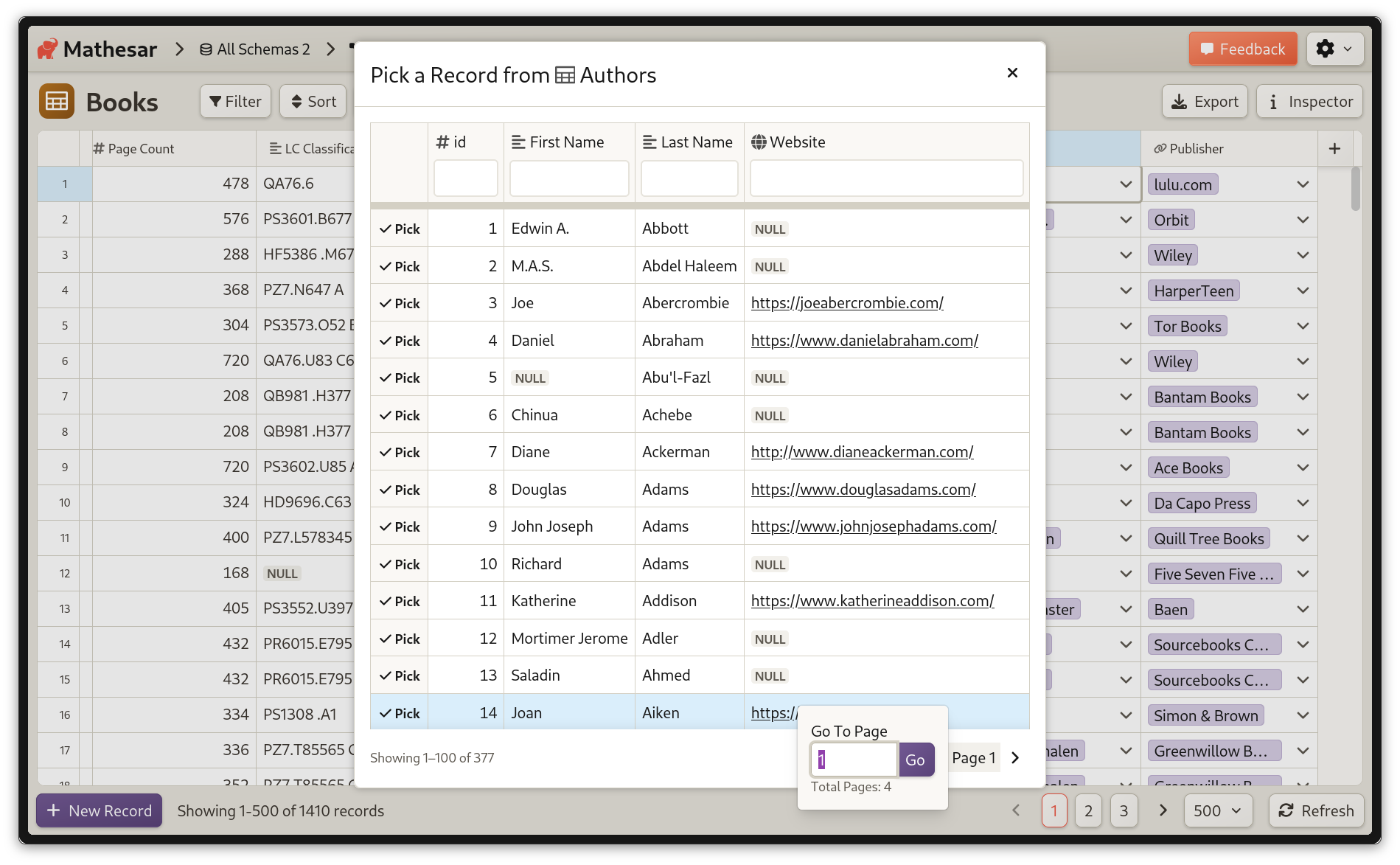Click the First Name search field

[x=568, y=178]
